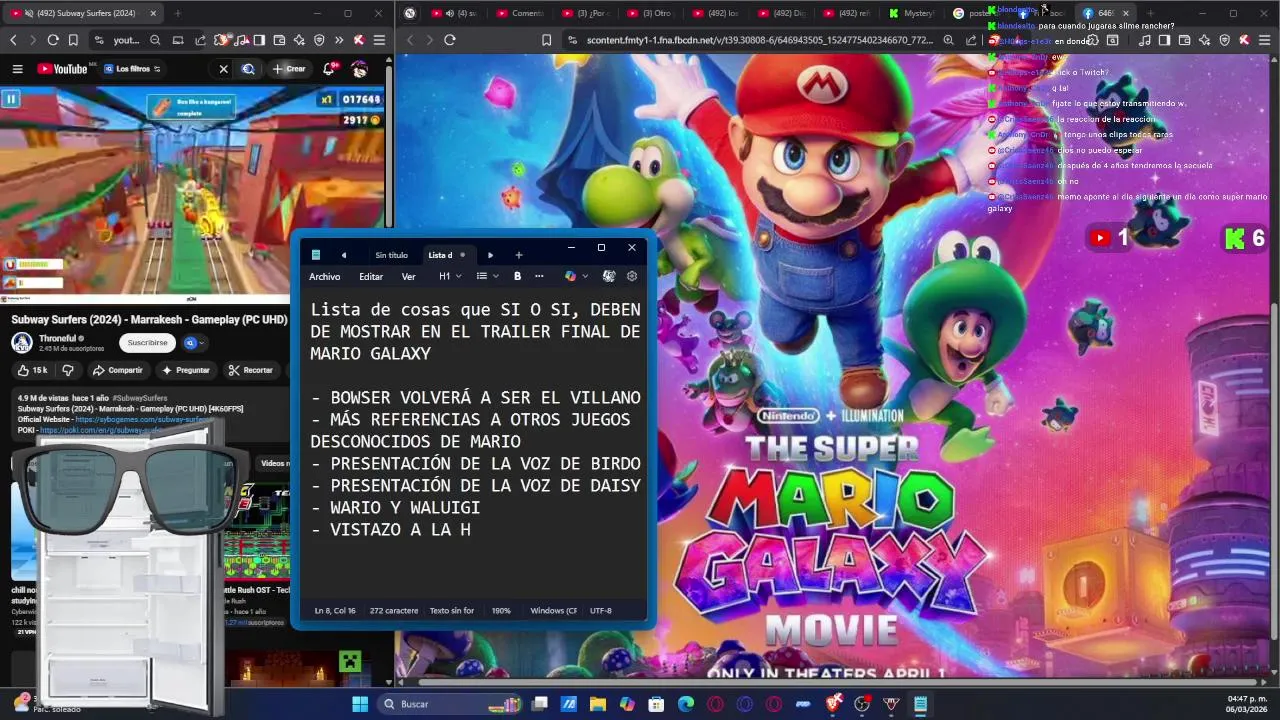The image size is (1280, 720).
Task: Open Windows Start button
Action: 360,704
